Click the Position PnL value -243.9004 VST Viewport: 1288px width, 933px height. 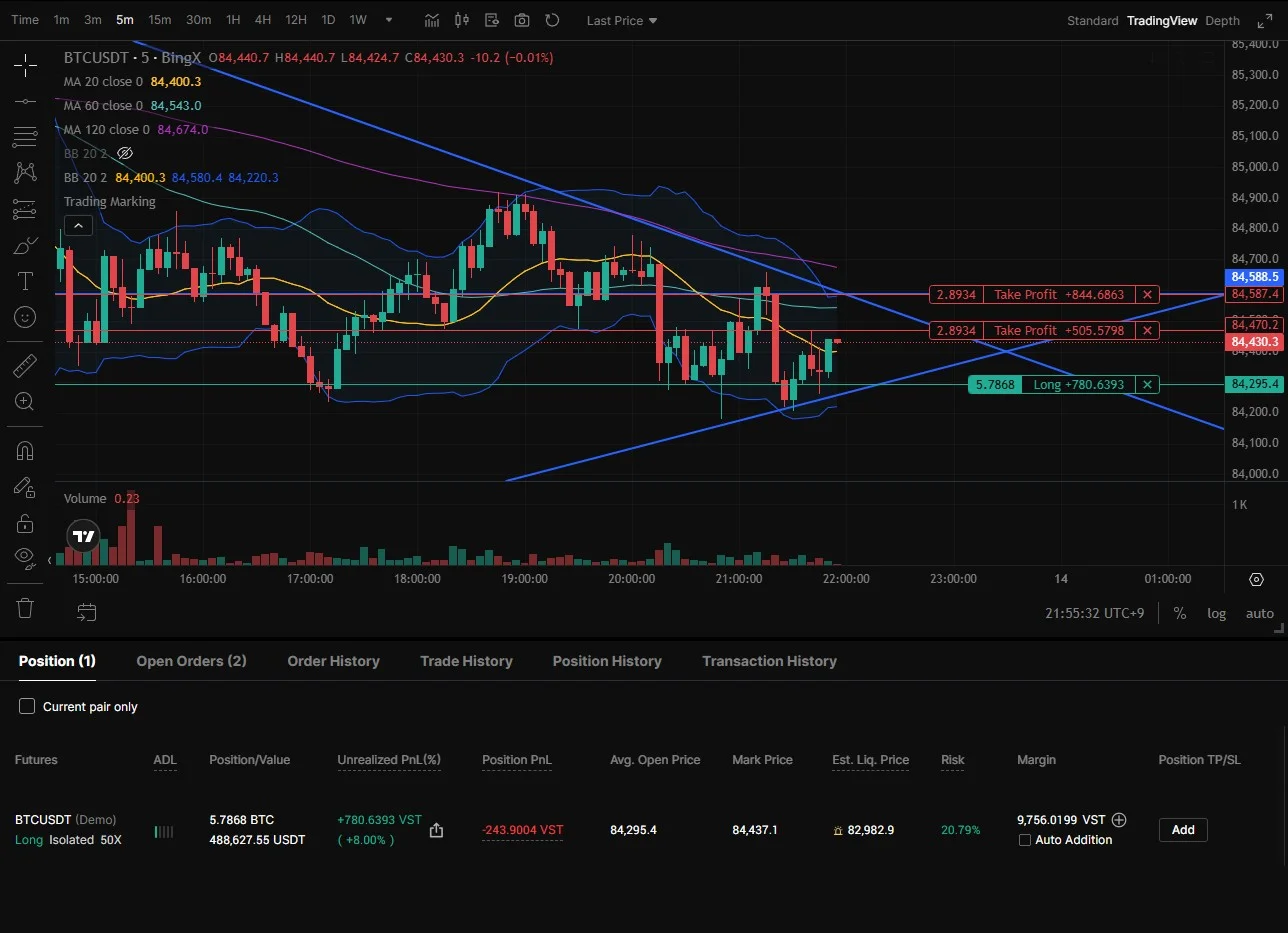pyautogui.click(x=522, y=830)
